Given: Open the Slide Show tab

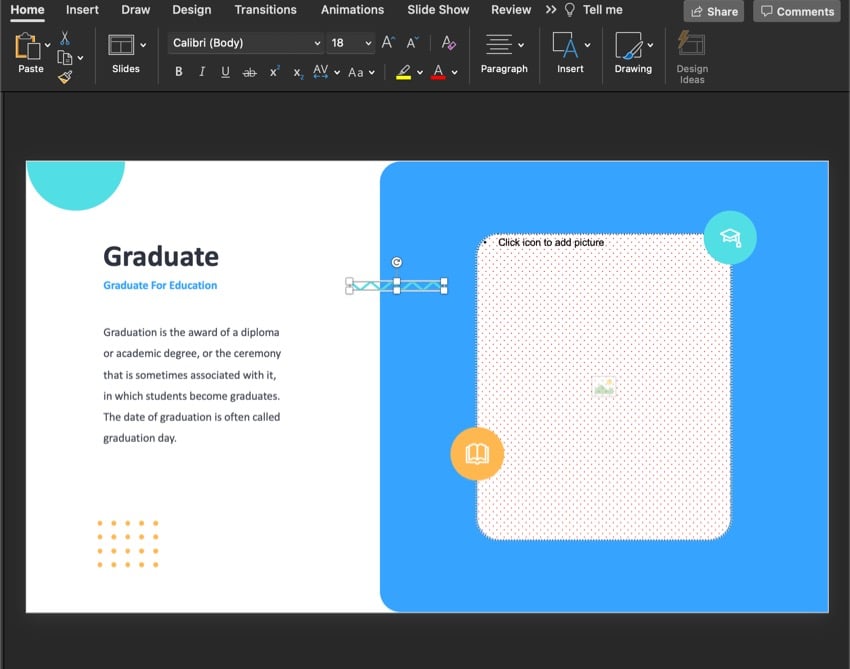Looking at the screenshot, I should click(438, 10).
